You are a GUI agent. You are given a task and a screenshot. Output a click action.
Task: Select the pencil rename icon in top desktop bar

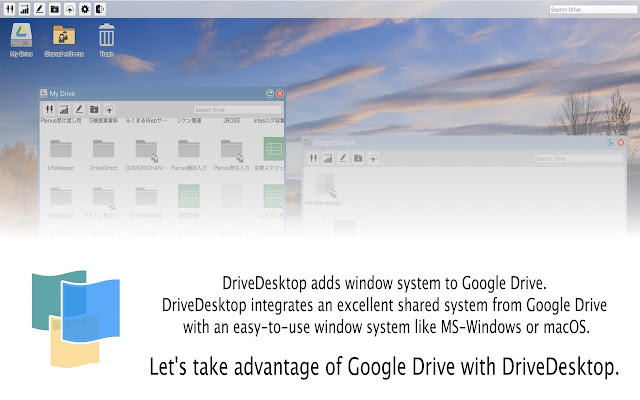[x=40, y=9]
